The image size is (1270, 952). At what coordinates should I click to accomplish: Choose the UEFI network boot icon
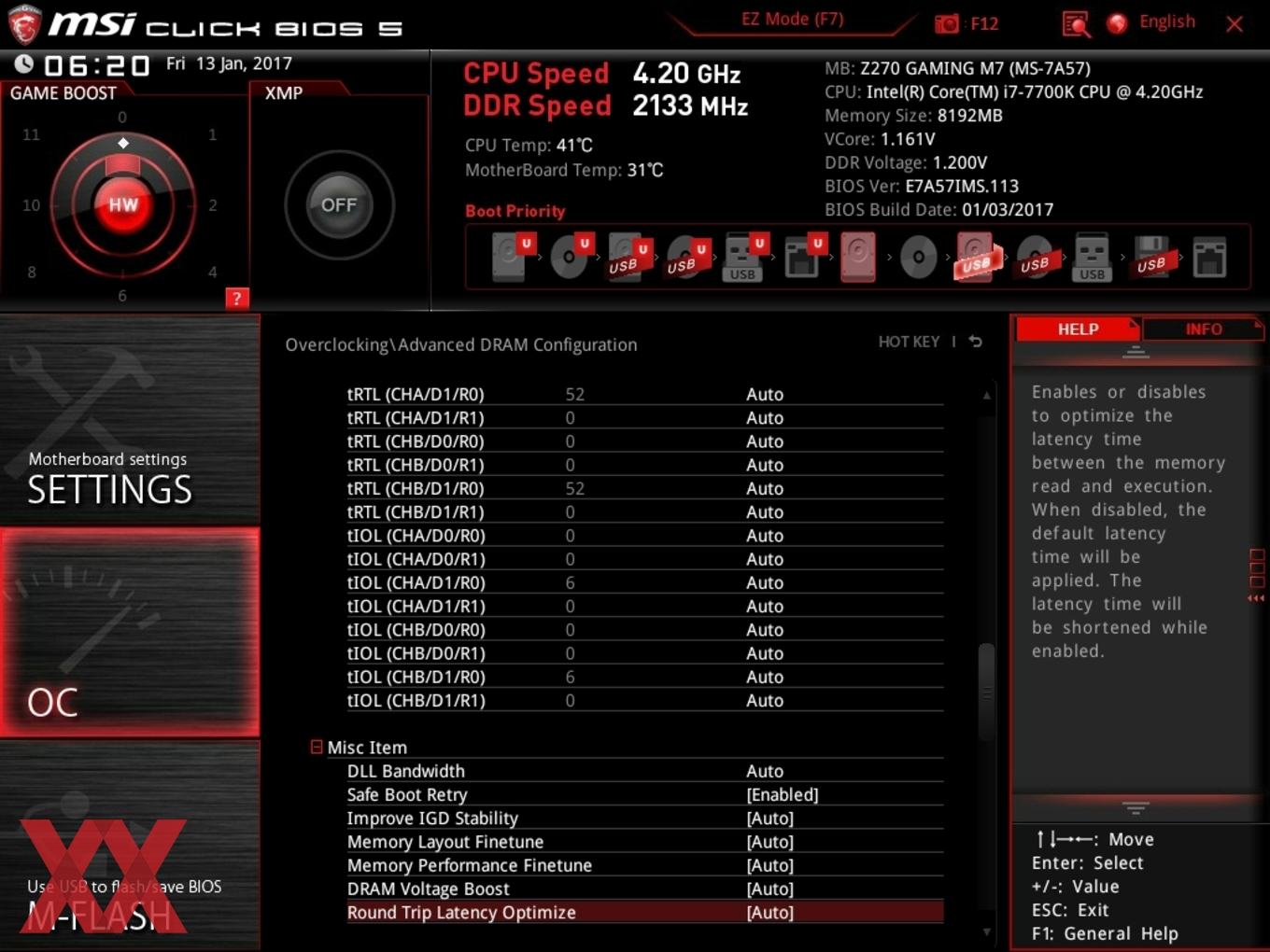coord(803,258)
